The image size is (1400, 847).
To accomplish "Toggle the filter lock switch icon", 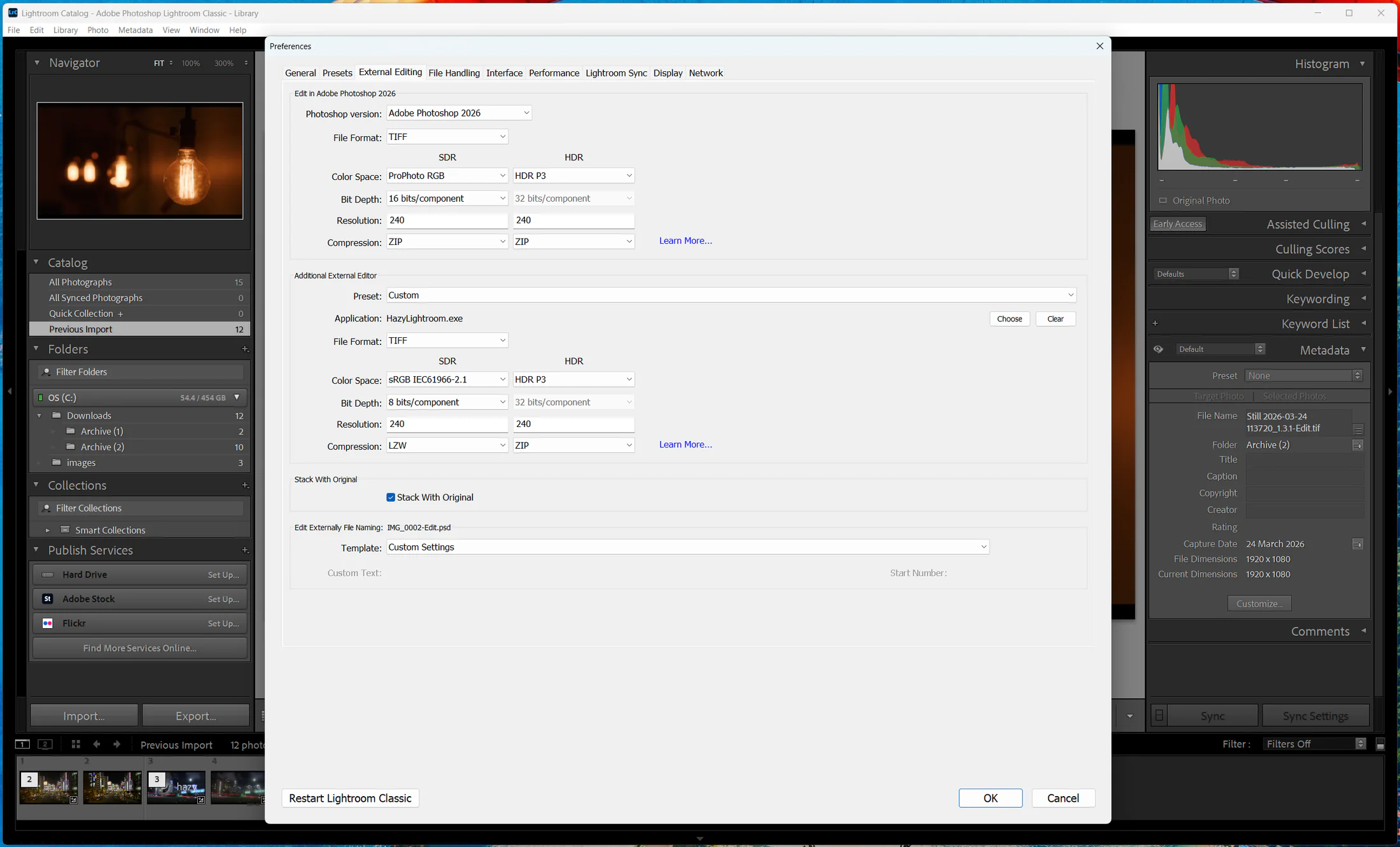I will (1380, 745).
